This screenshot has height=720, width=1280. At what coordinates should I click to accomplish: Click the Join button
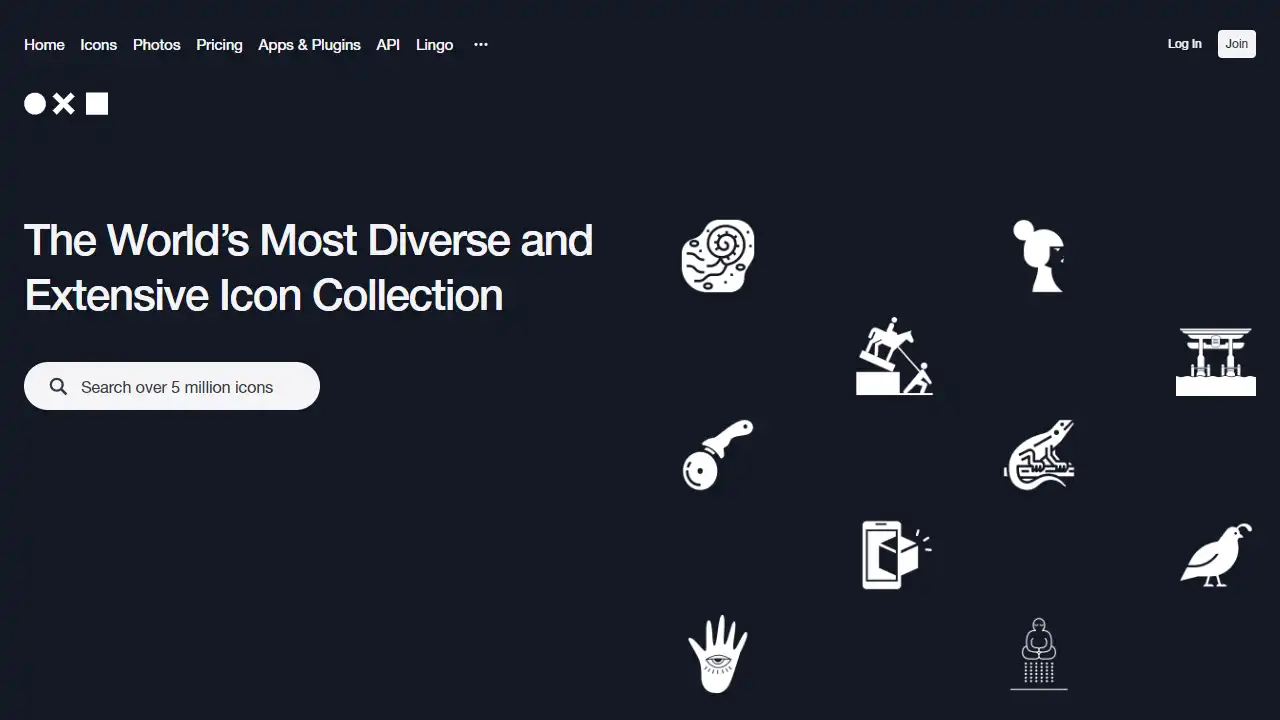point(1236,44)
